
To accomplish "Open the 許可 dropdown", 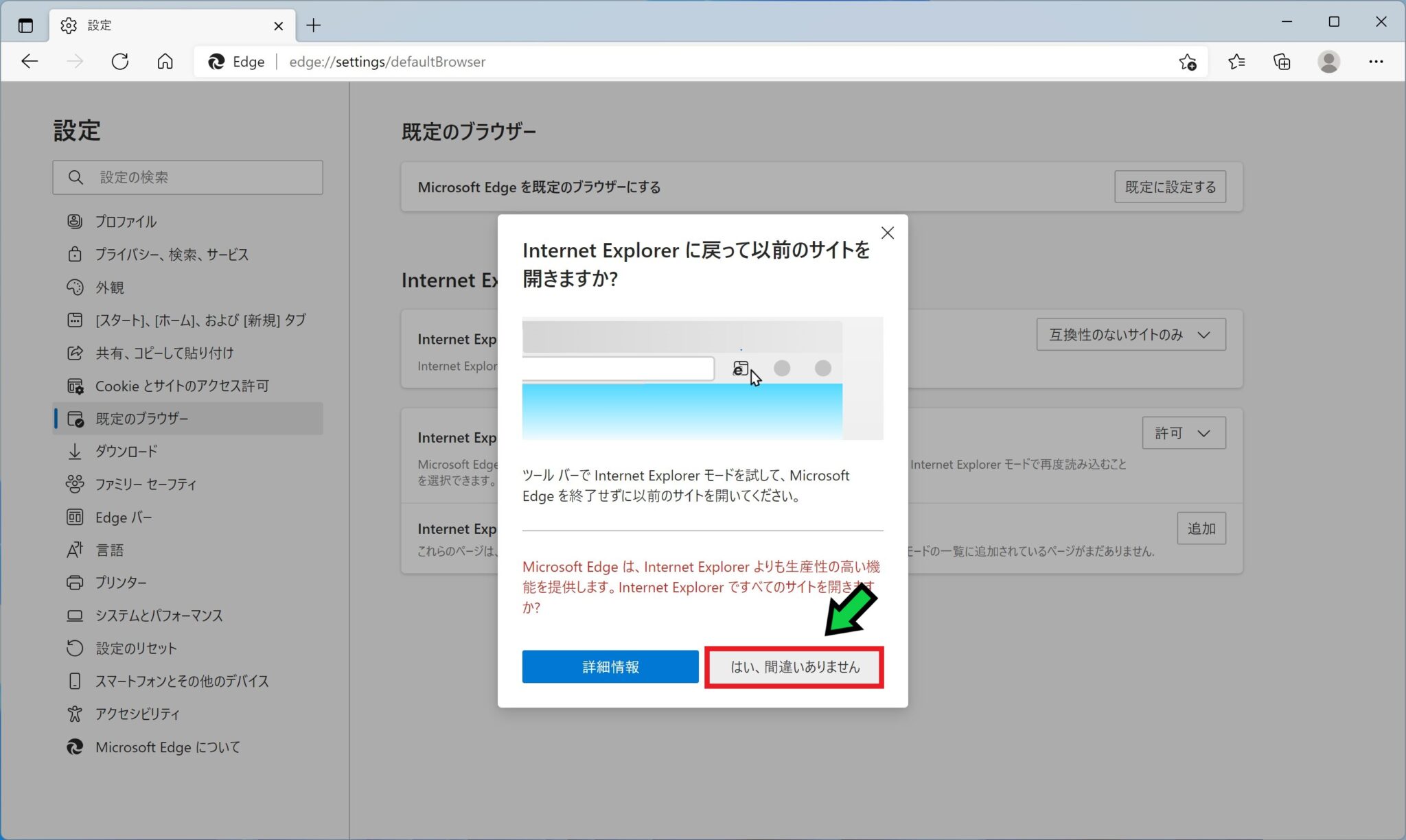I will pos(1183,433).
